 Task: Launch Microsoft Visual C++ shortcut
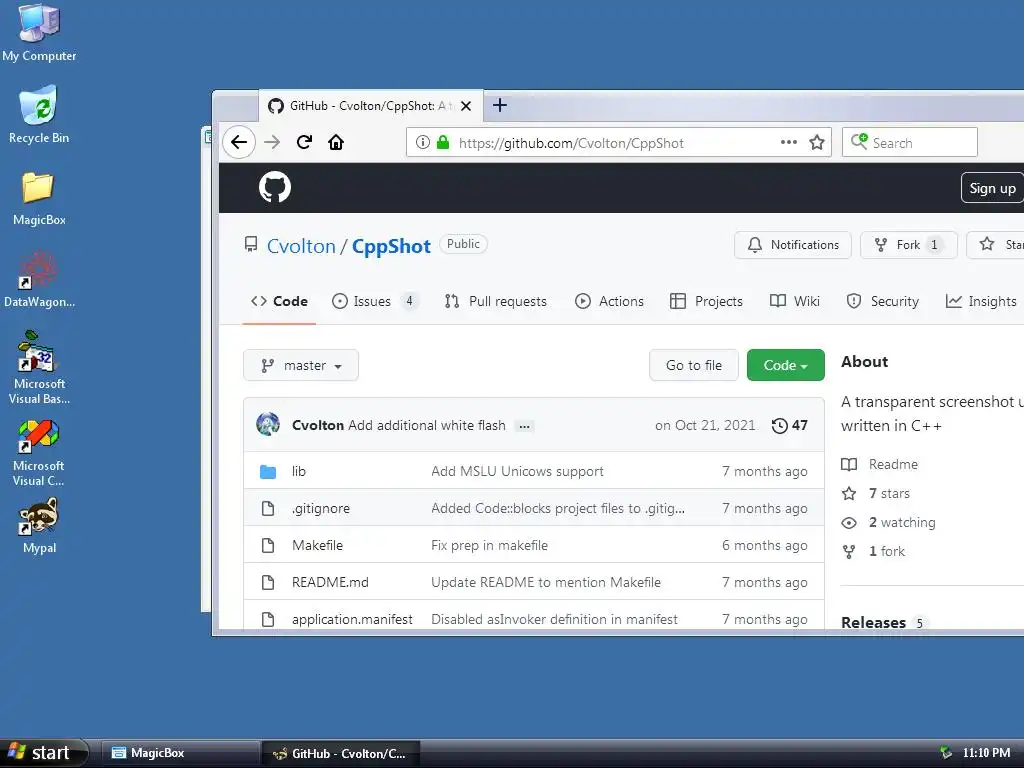39,453
